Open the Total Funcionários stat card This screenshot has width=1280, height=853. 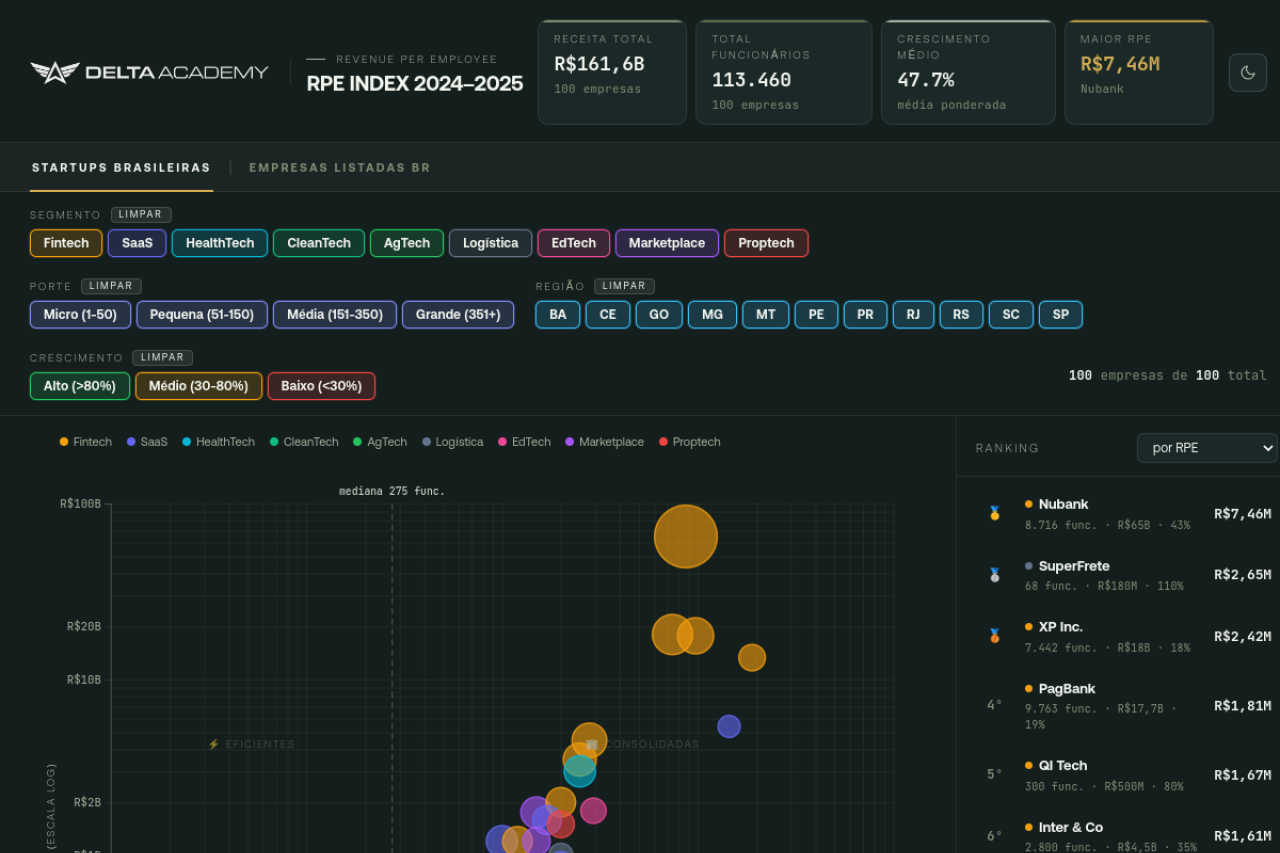[784, 72]
